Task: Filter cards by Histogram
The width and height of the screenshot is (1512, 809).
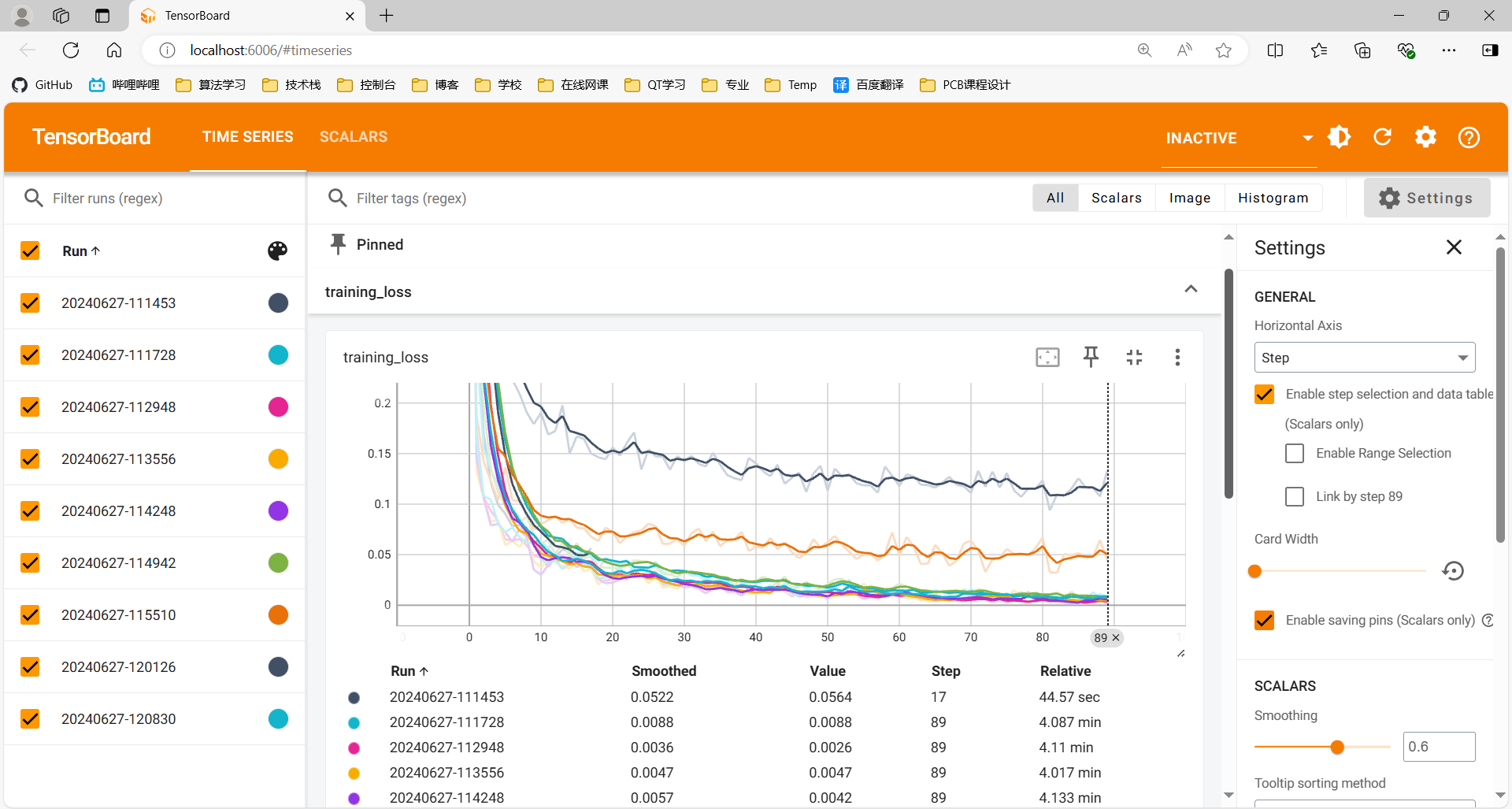Action: tap(1273, 198)
